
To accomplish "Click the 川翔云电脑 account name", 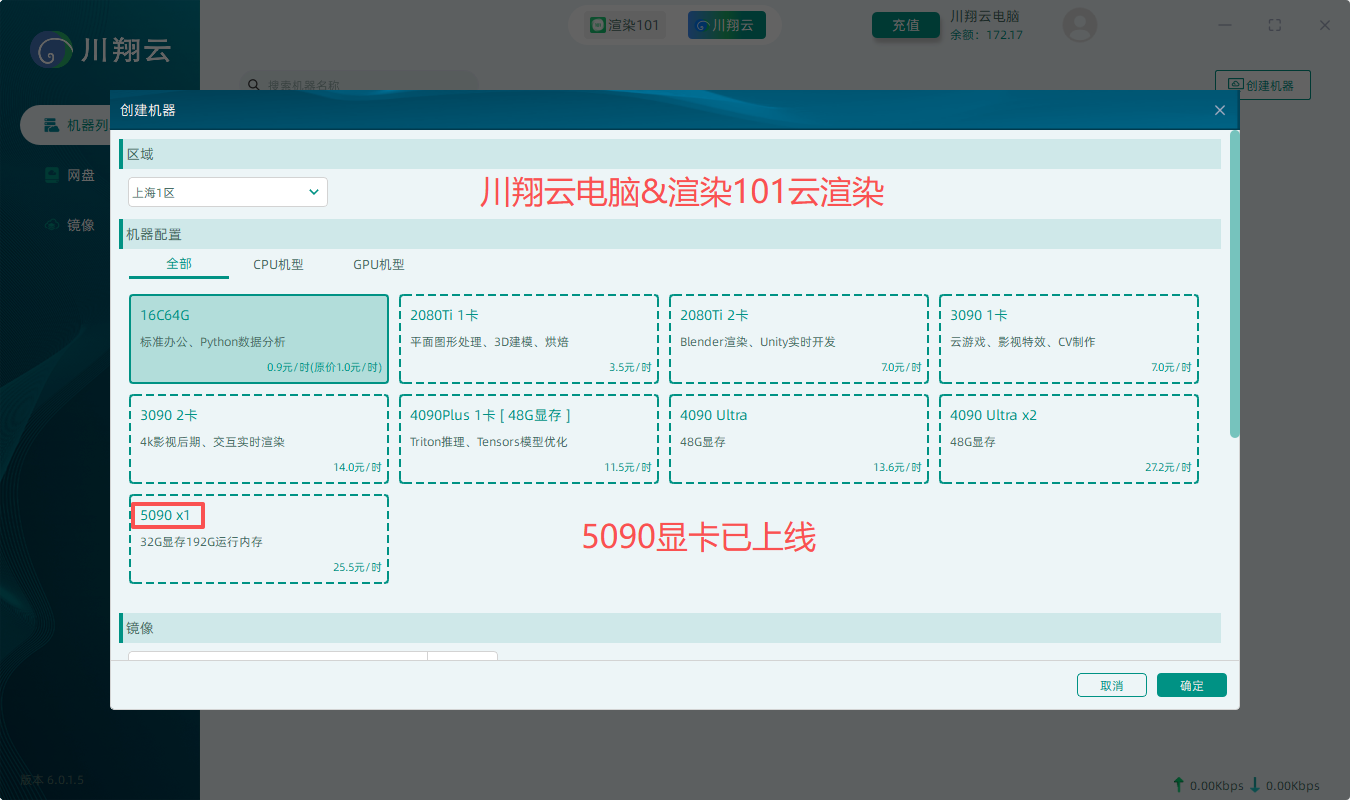I will coord(984,16).
